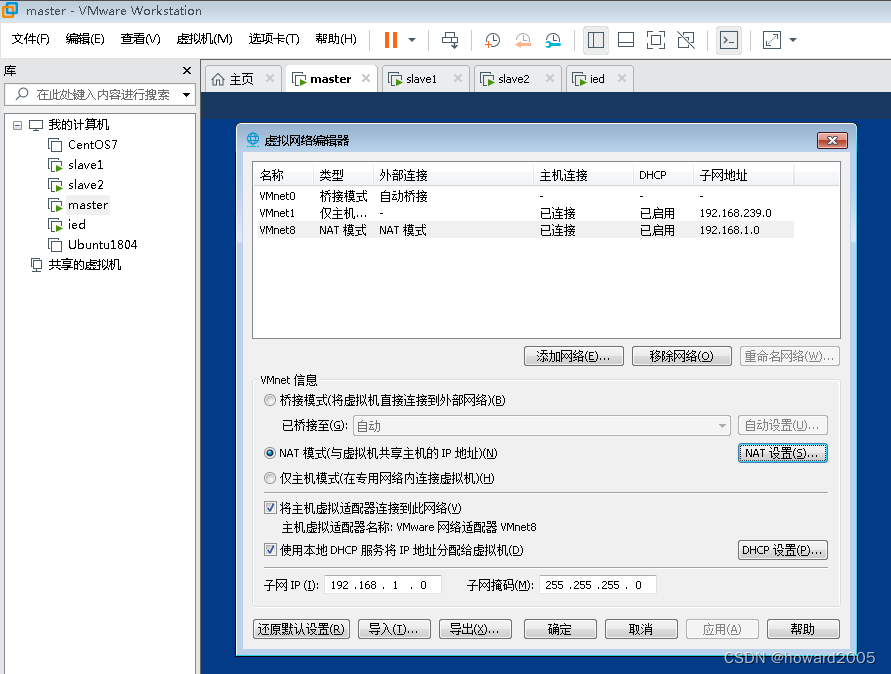
Task: Select the 仅主机模式 radio button
Action: pyautogui.click(x=270, y=479)
